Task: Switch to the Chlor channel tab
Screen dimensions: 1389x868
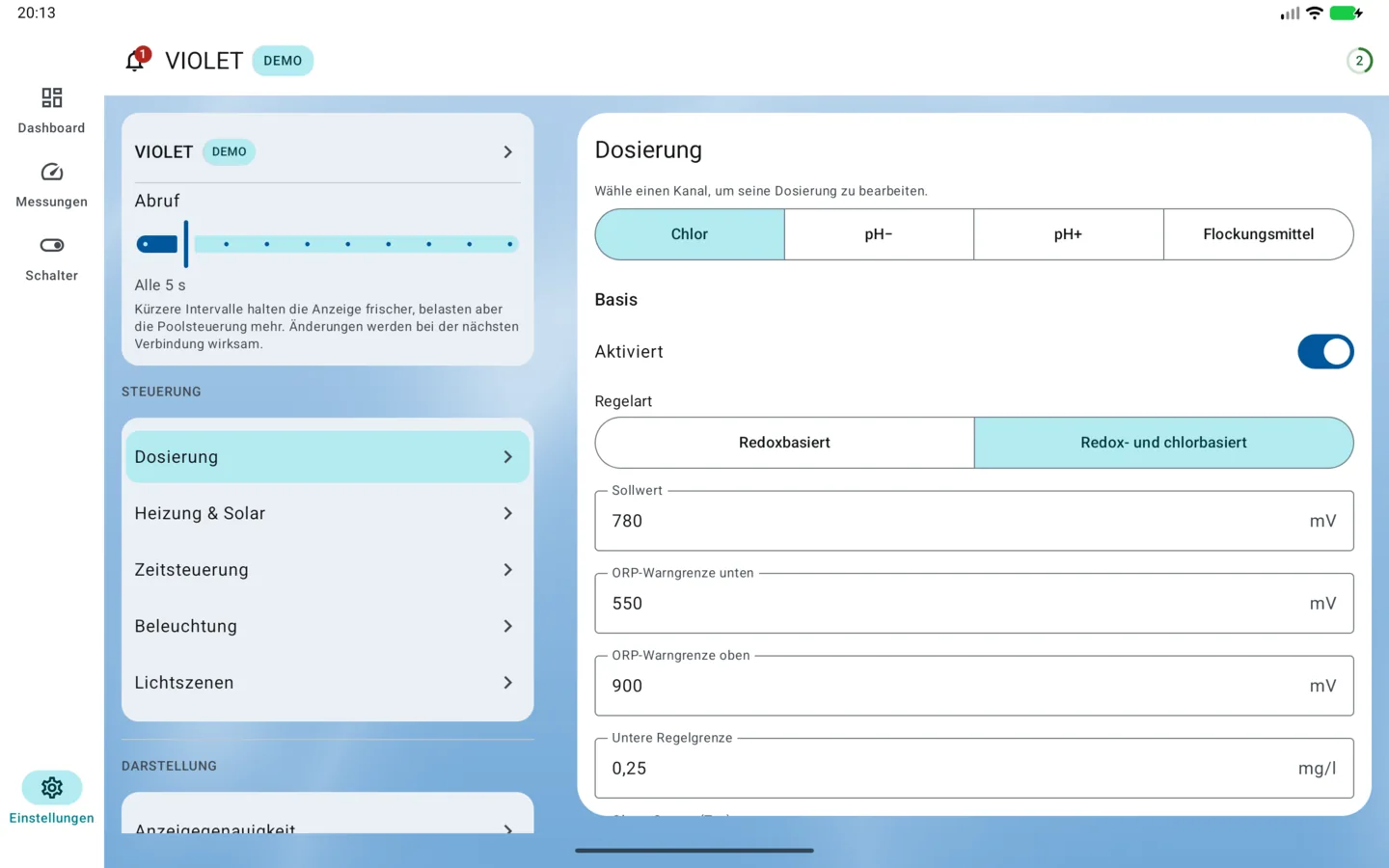Action: click(690, 234)
